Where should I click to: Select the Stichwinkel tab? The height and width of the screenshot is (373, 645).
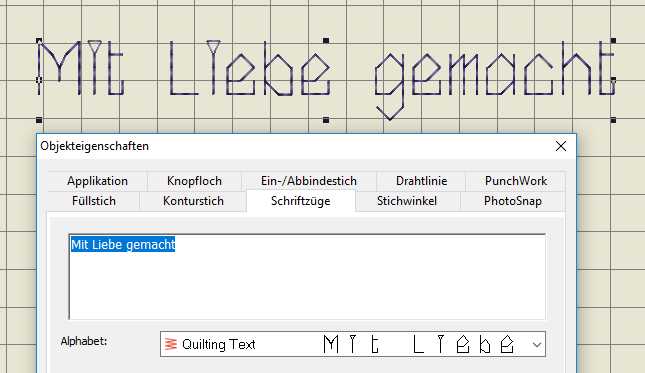pos(407,201)
